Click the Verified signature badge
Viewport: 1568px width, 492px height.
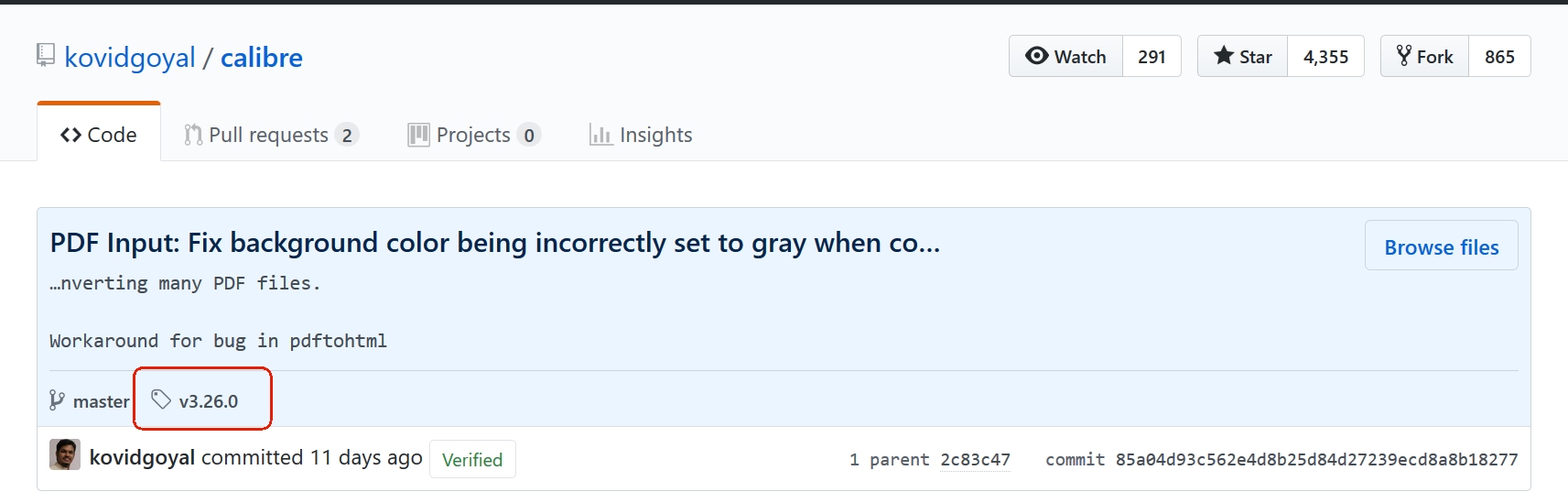[x=472, y=460]
